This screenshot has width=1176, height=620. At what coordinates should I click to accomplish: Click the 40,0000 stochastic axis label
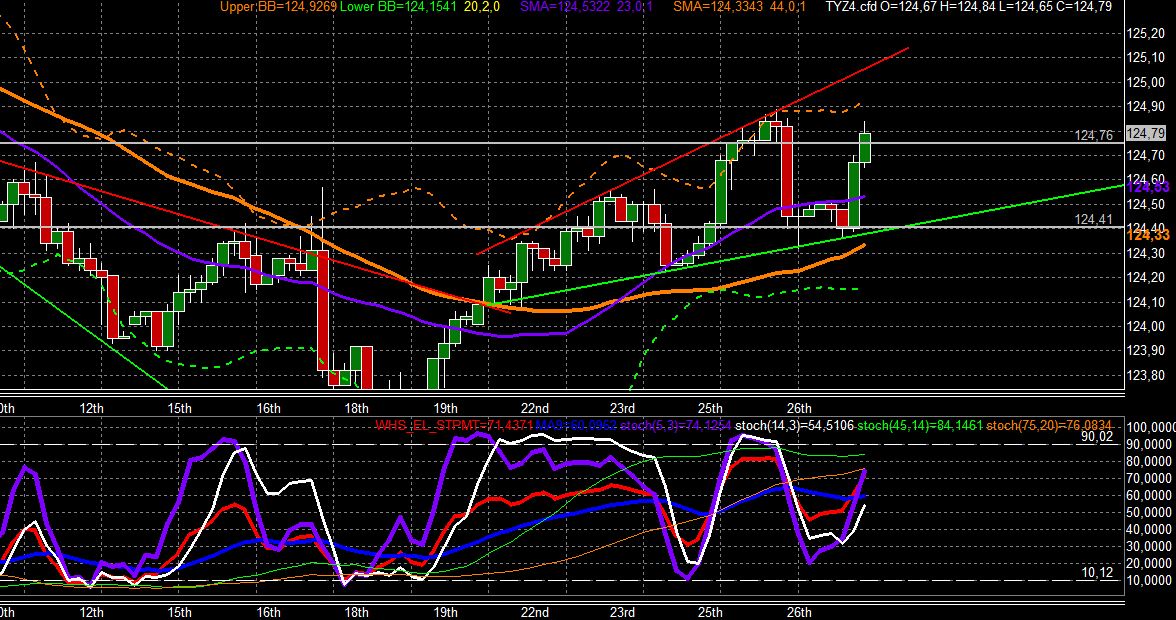[1148, 529]
